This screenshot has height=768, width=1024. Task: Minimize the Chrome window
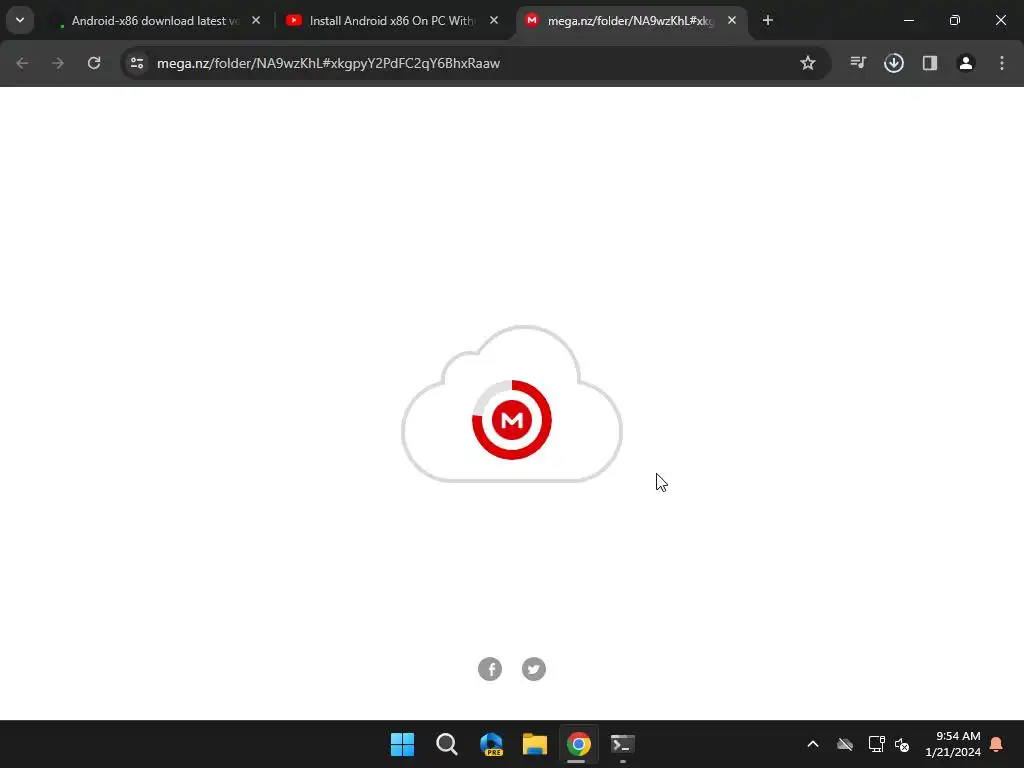point(908,21)
